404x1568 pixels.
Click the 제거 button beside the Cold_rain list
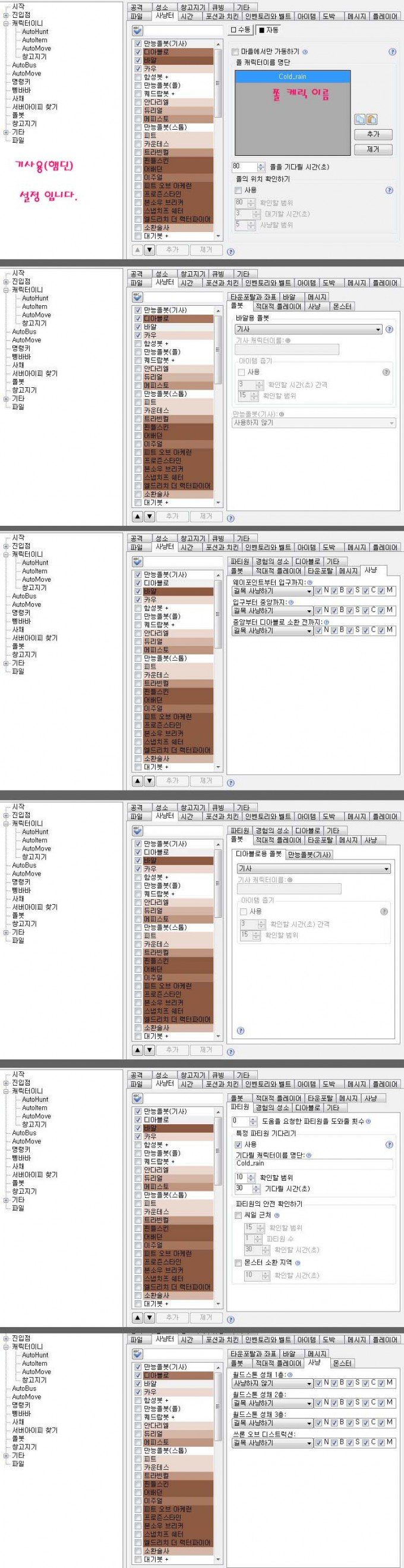(x=373, y=149)
